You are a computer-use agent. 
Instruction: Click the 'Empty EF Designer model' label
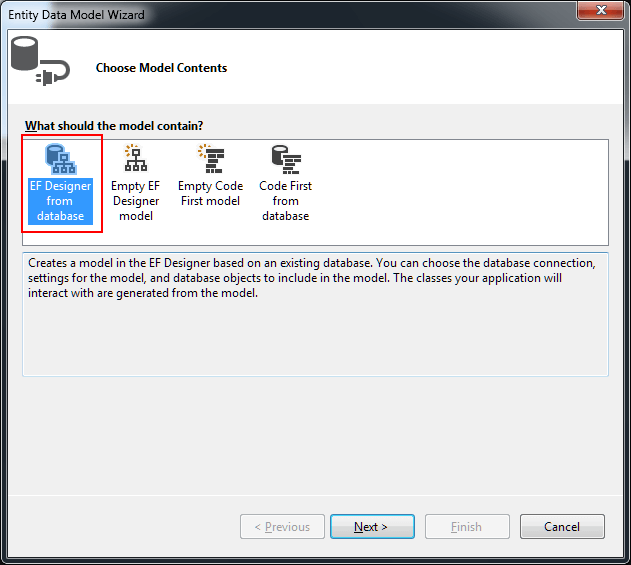(x=136, y=201)
